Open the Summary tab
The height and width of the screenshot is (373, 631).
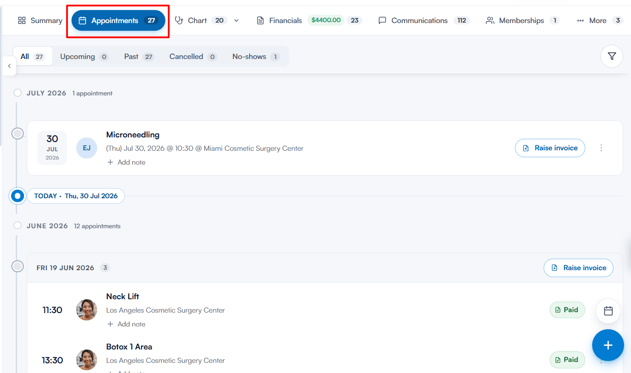click(40, 21)
